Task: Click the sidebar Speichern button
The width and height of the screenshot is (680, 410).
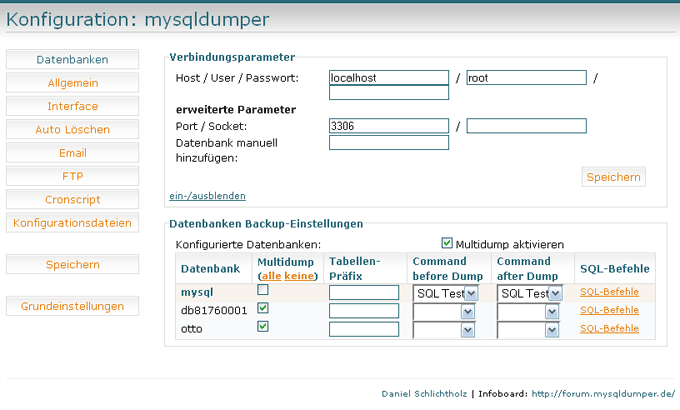Action: tap(72, 264)
